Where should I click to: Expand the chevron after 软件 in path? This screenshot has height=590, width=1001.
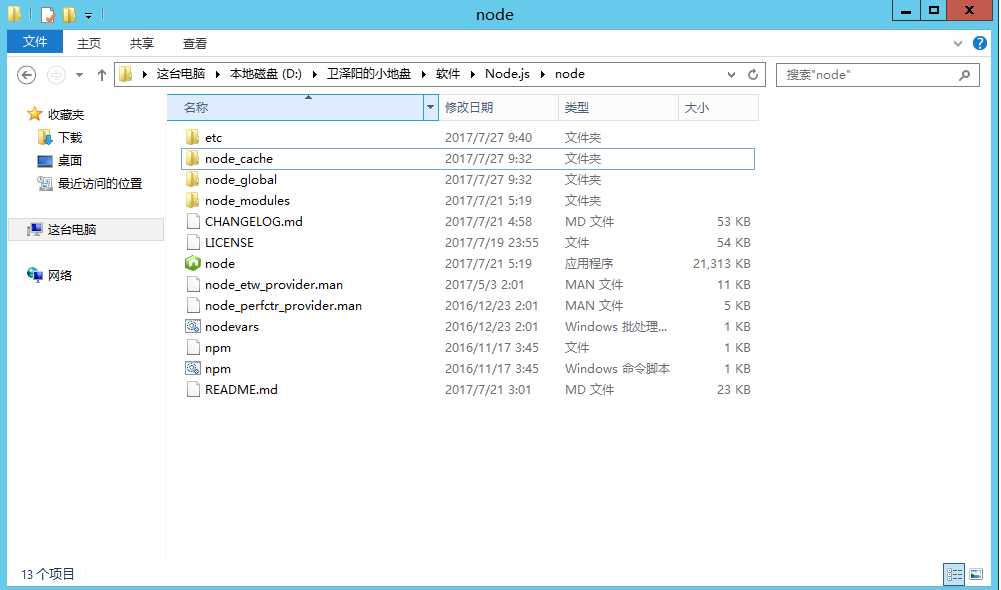coord(472,74)
